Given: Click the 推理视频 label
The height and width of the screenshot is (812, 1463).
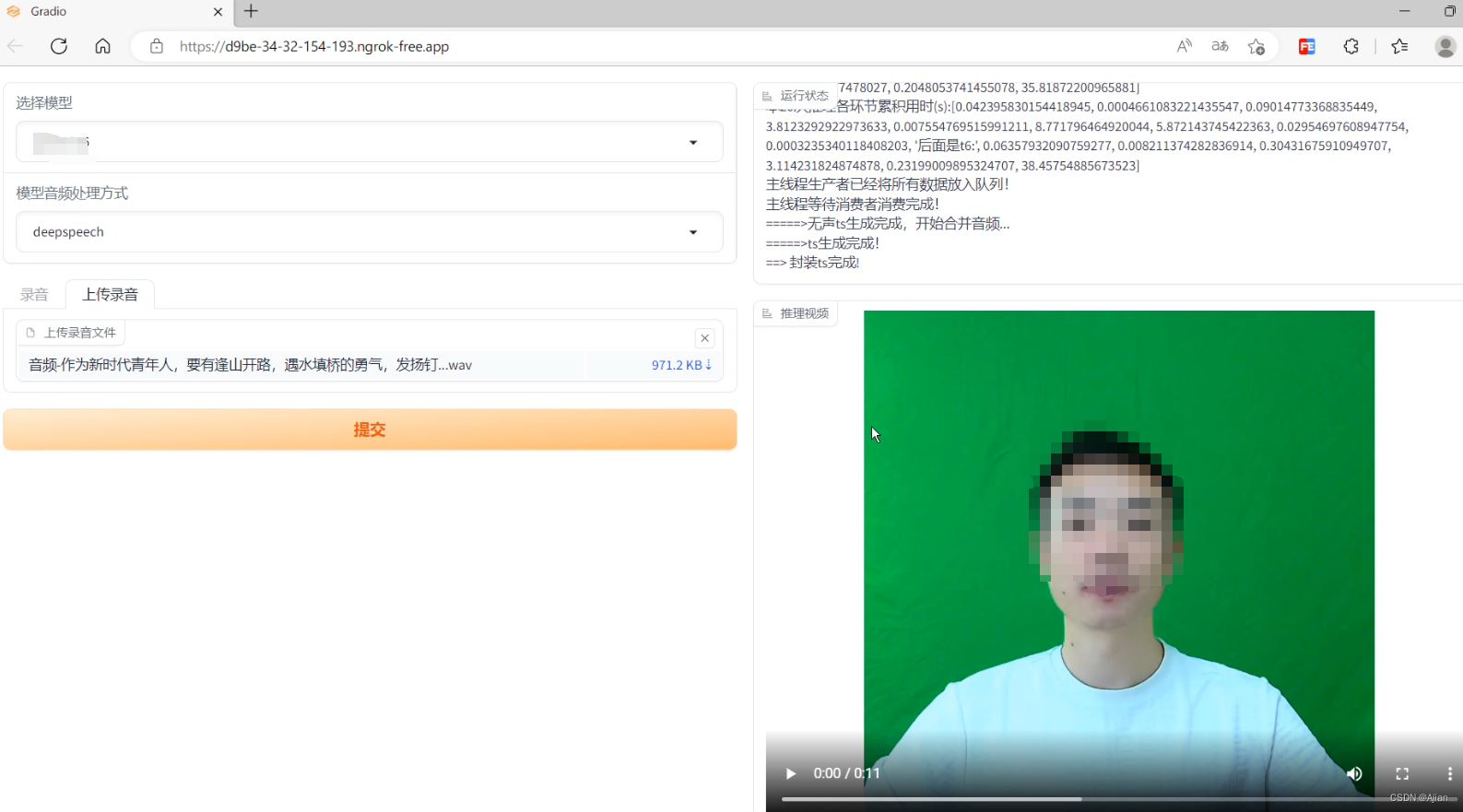Looking at the screenshot, I should (796, 313).
